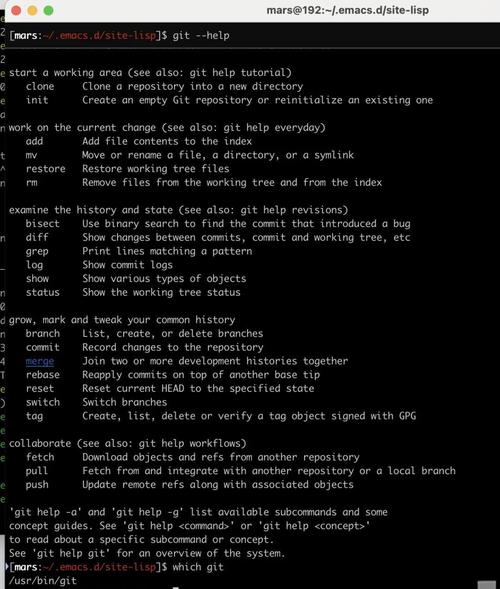Select the 'rm' subcommand name

point(32,183)
